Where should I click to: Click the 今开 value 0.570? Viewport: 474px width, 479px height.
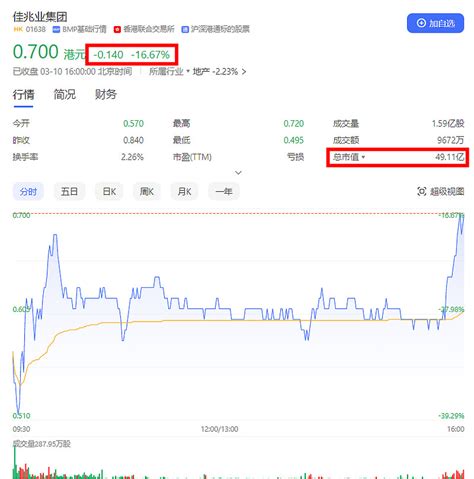(133, 124)
